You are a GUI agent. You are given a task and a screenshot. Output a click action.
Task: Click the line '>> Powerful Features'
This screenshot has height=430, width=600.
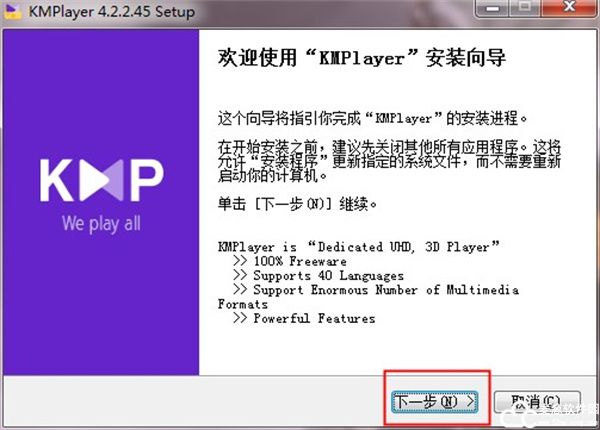tap(304, 318)
